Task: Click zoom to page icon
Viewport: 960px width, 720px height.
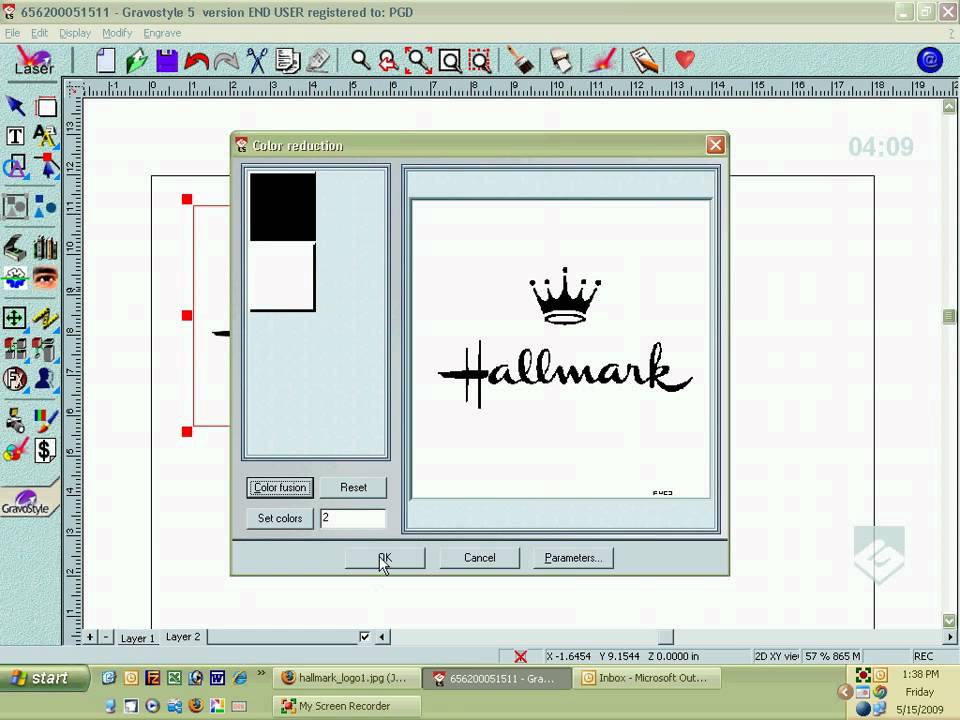Action: [x=450, y=61]
